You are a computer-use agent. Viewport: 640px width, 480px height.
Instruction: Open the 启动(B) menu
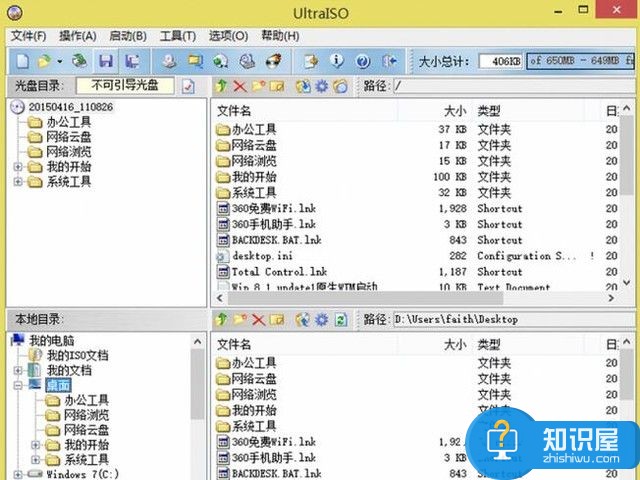coord(128,36)
